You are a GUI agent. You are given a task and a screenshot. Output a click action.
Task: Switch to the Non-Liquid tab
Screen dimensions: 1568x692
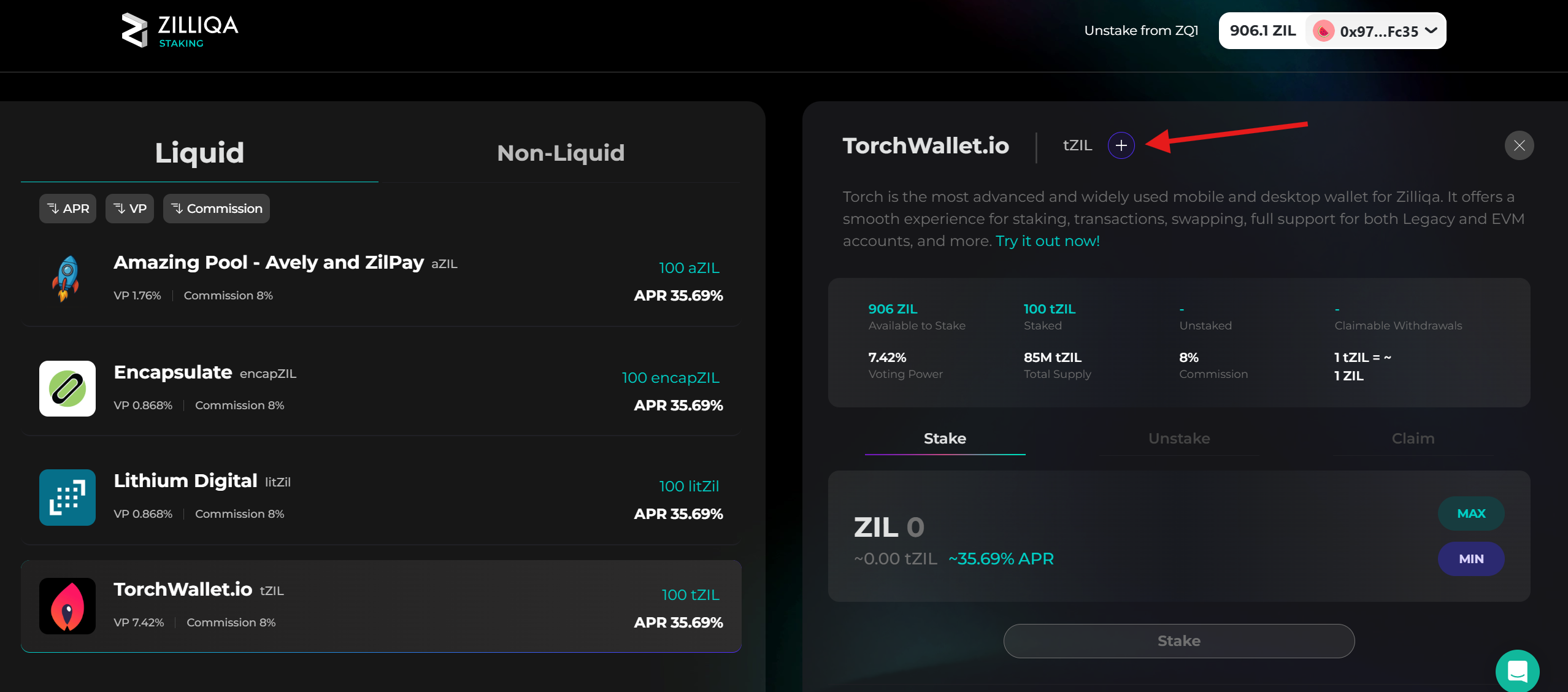pos(560,153)
